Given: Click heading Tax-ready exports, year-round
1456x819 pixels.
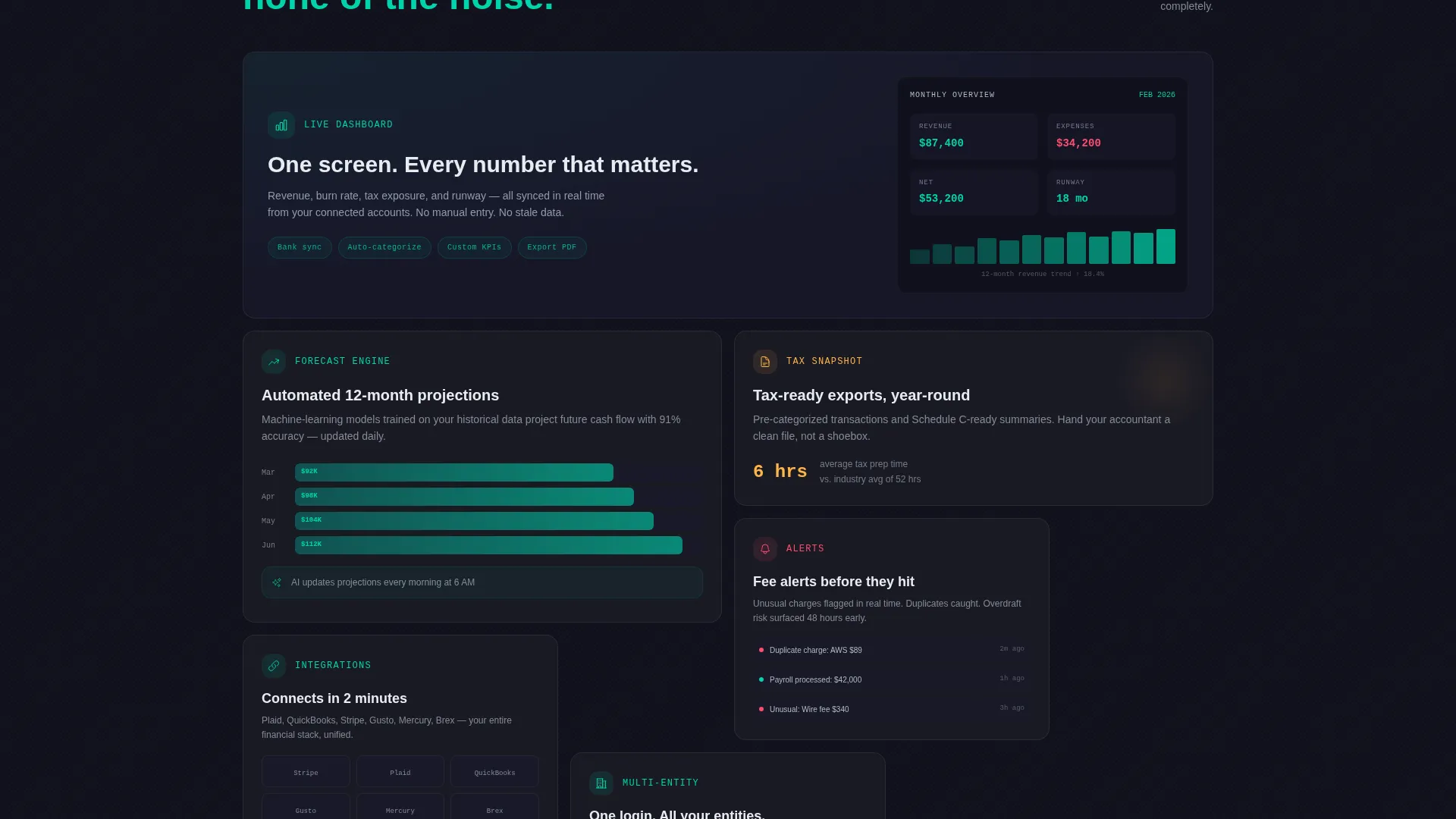Looking at the screenshot, I should coord(861,395).
